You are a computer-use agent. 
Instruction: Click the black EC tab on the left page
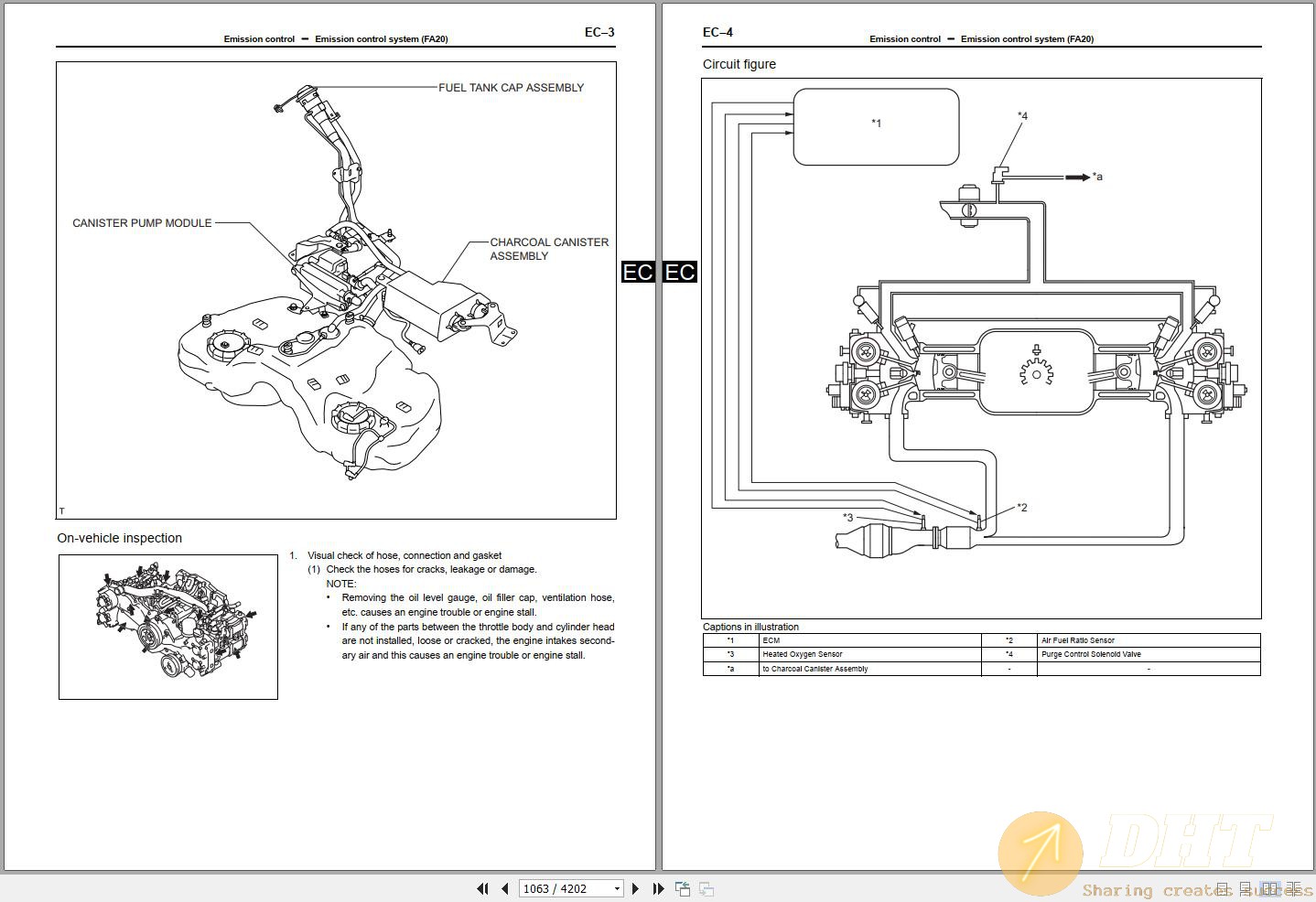[638, 272]
